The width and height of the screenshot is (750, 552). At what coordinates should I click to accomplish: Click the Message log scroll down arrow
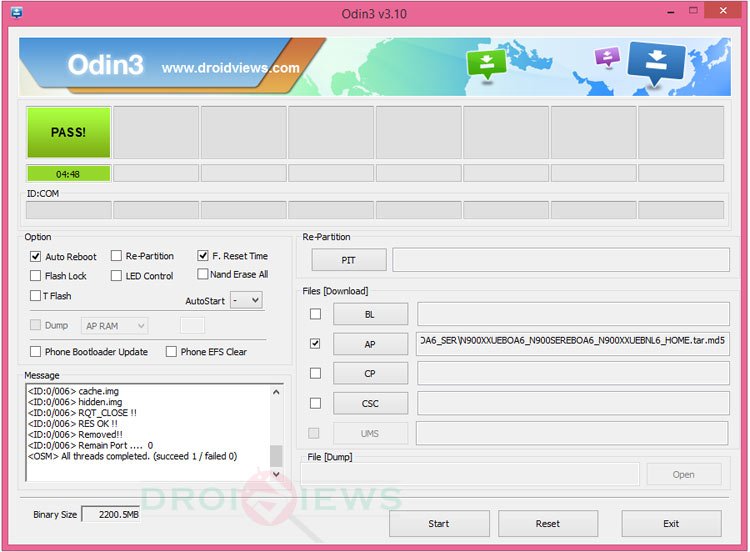pos(276,474)
